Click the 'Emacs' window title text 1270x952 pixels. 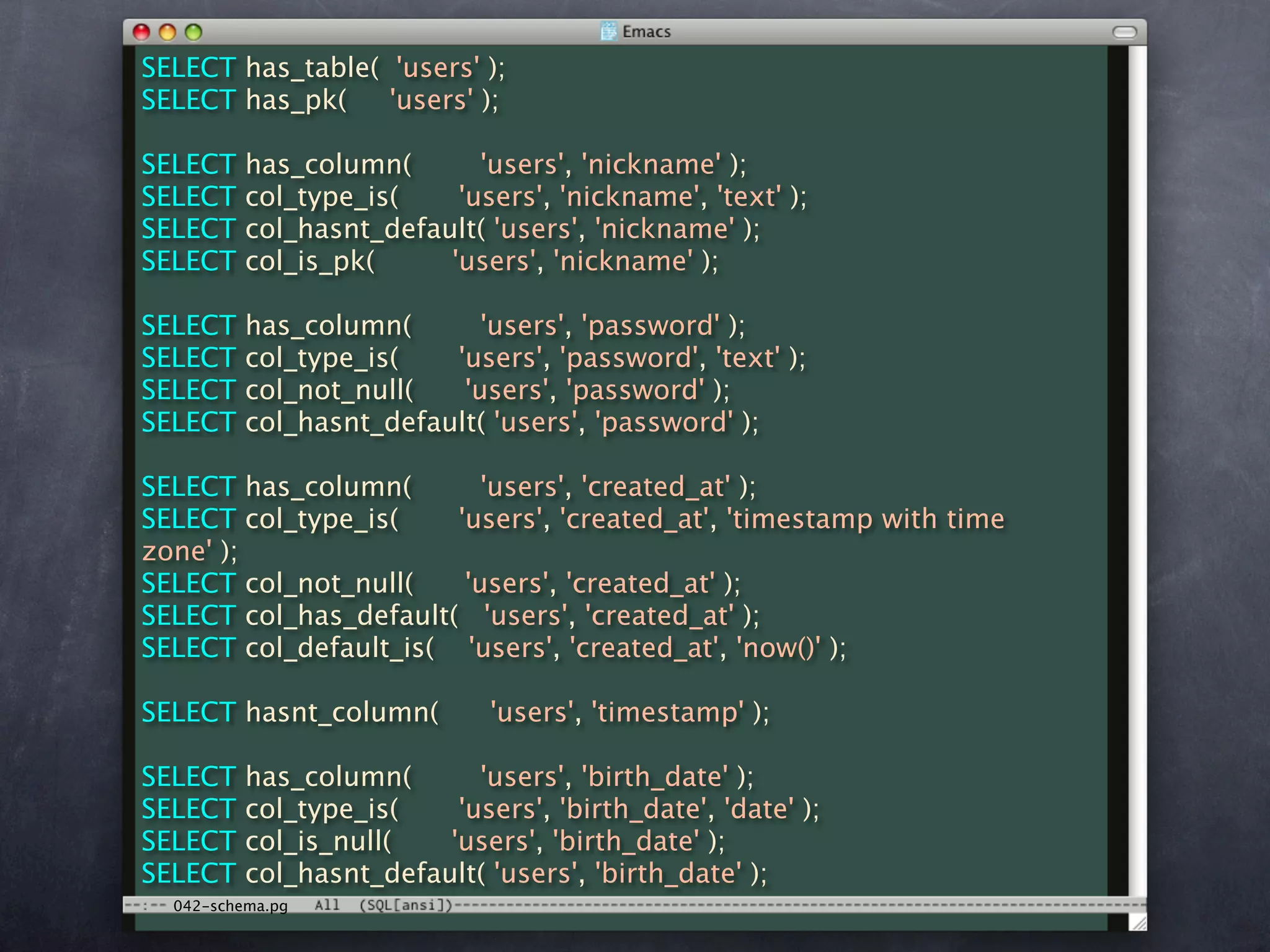click(x=646, y=32)
